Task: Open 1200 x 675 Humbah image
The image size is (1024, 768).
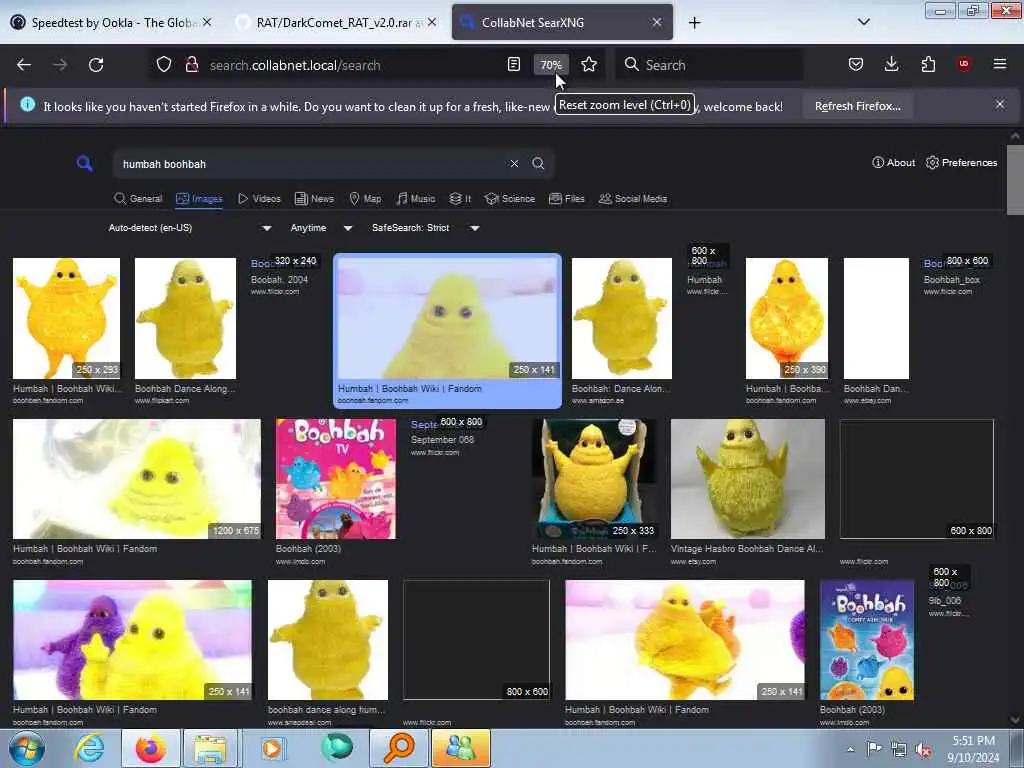Action: tap(136, 479)
